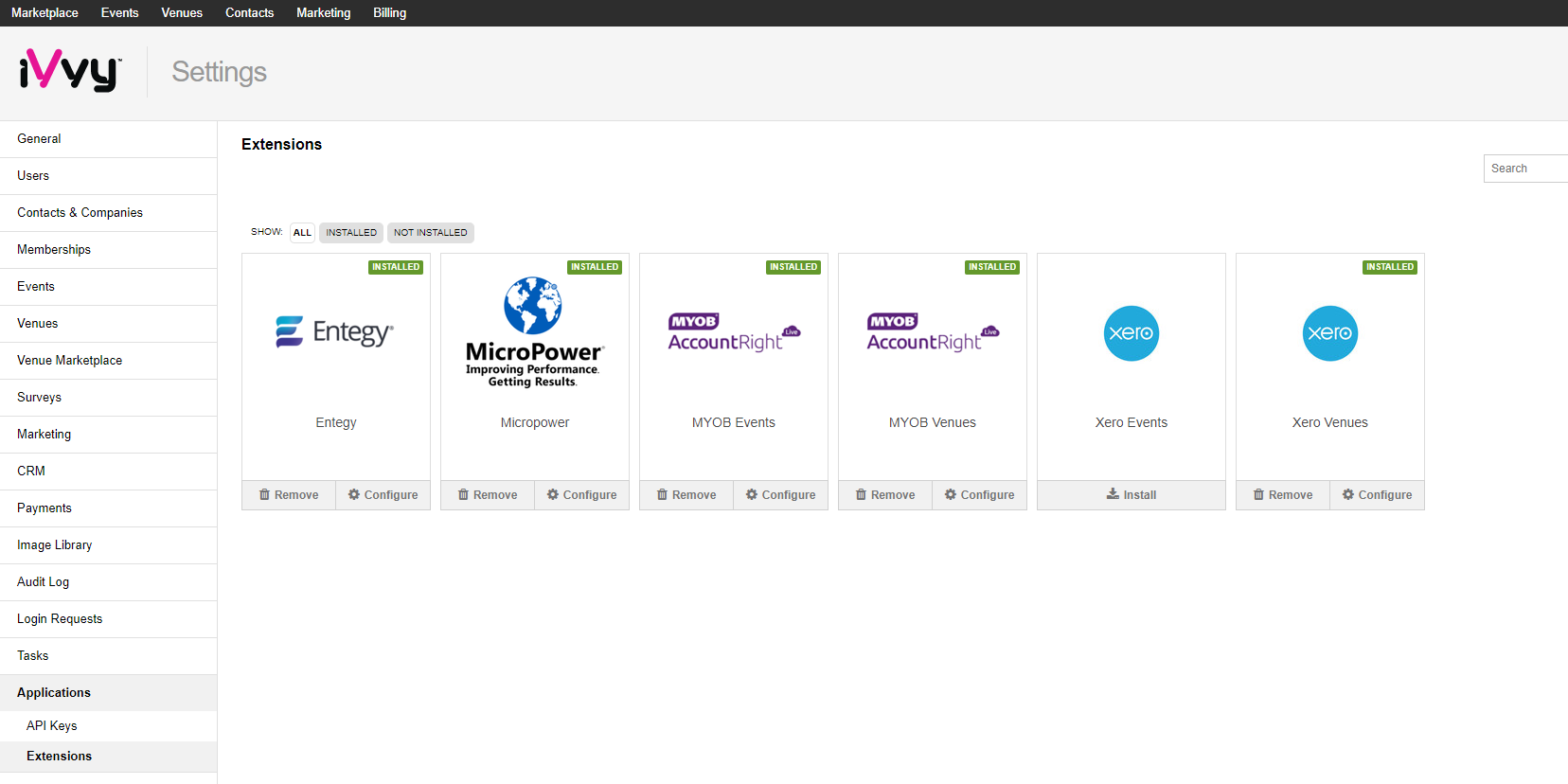
Task: Remove the Micropower extension
Action: (488, 495)
